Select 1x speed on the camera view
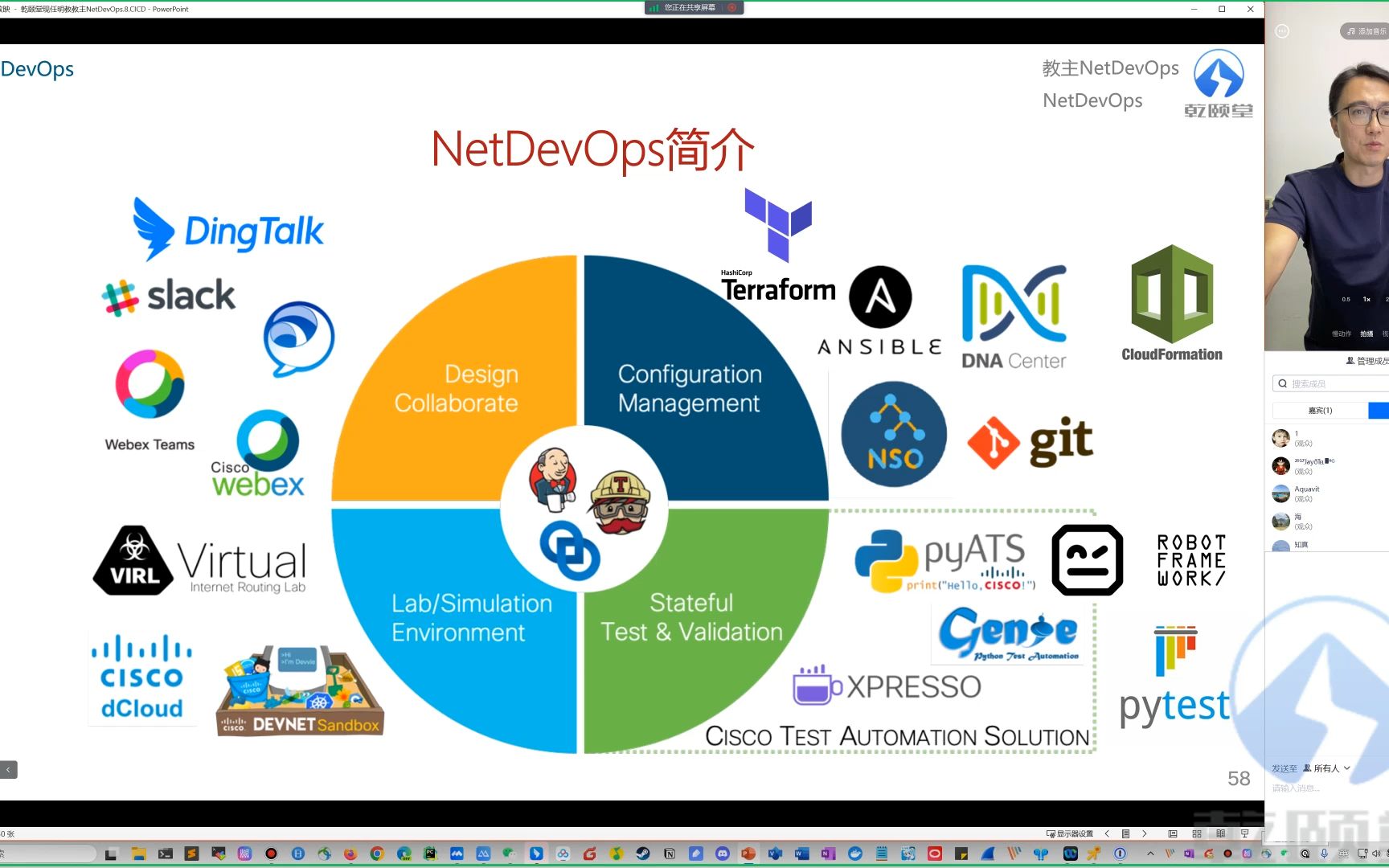The image size is (1389, 868). [x=1366, y=299]
